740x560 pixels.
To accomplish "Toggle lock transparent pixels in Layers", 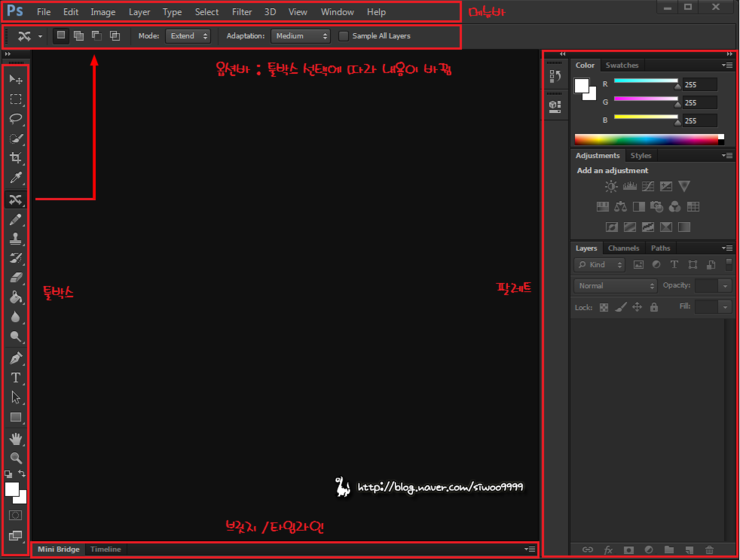I will click(604, 307).
